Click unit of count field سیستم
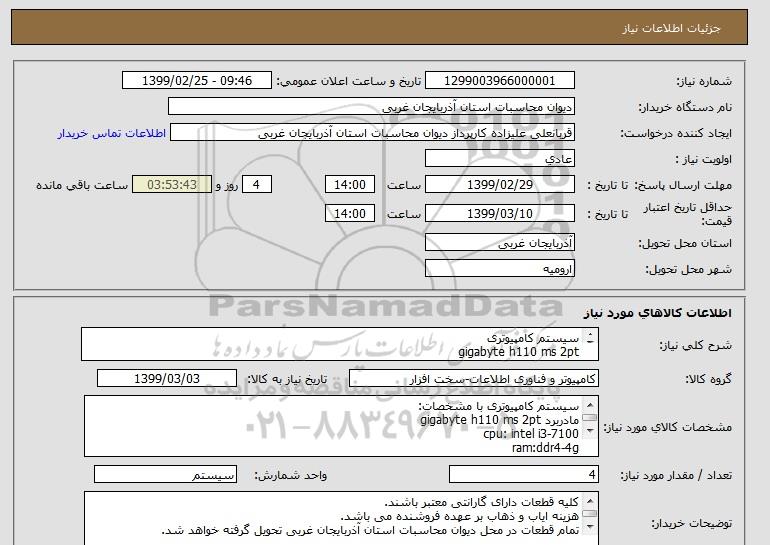 [x=165, y=475]
